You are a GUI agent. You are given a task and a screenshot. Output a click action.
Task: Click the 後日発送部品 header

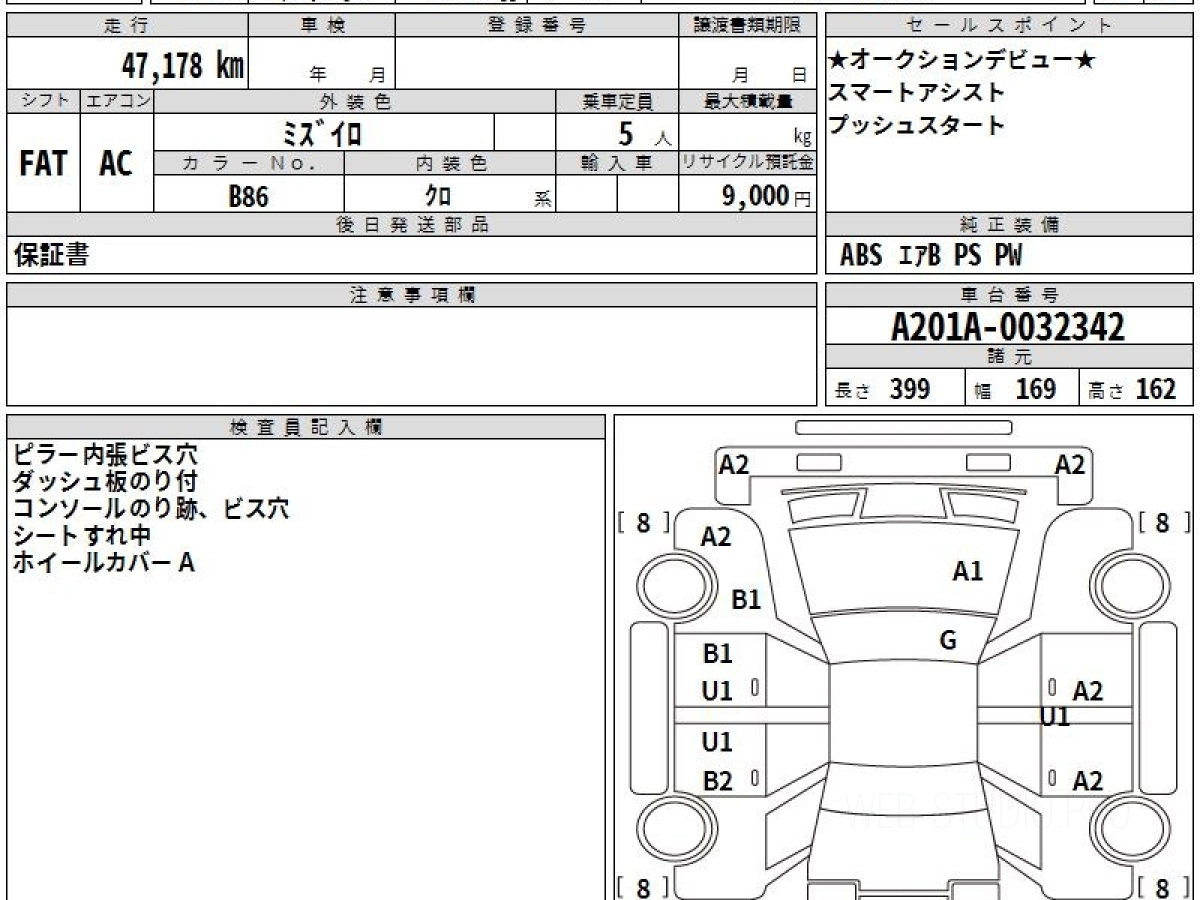pos(412,225)
